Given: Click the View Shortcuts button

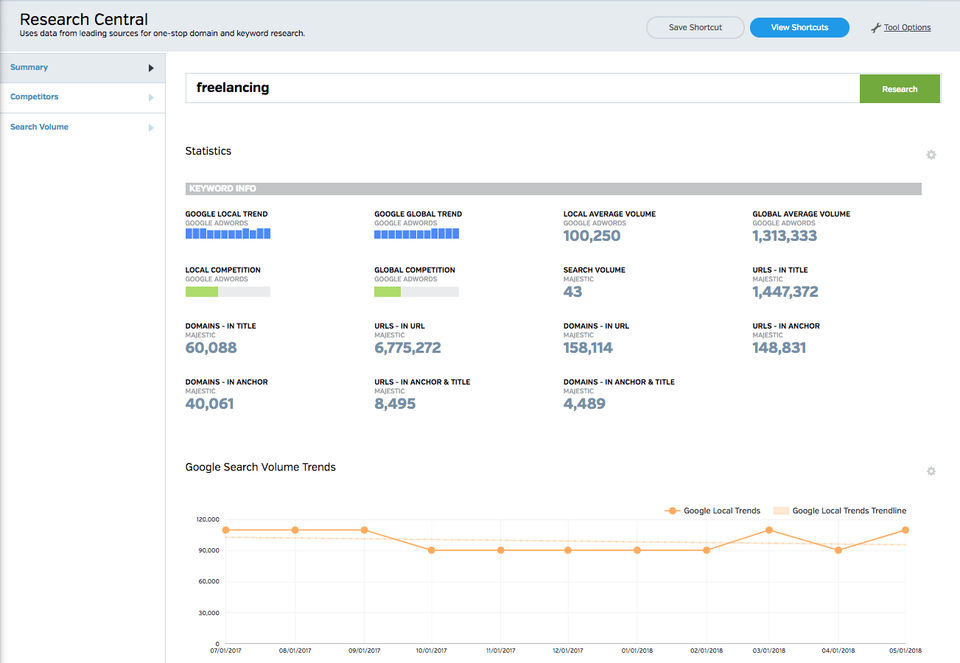Looking at the screenshot, I should (799, 28).
